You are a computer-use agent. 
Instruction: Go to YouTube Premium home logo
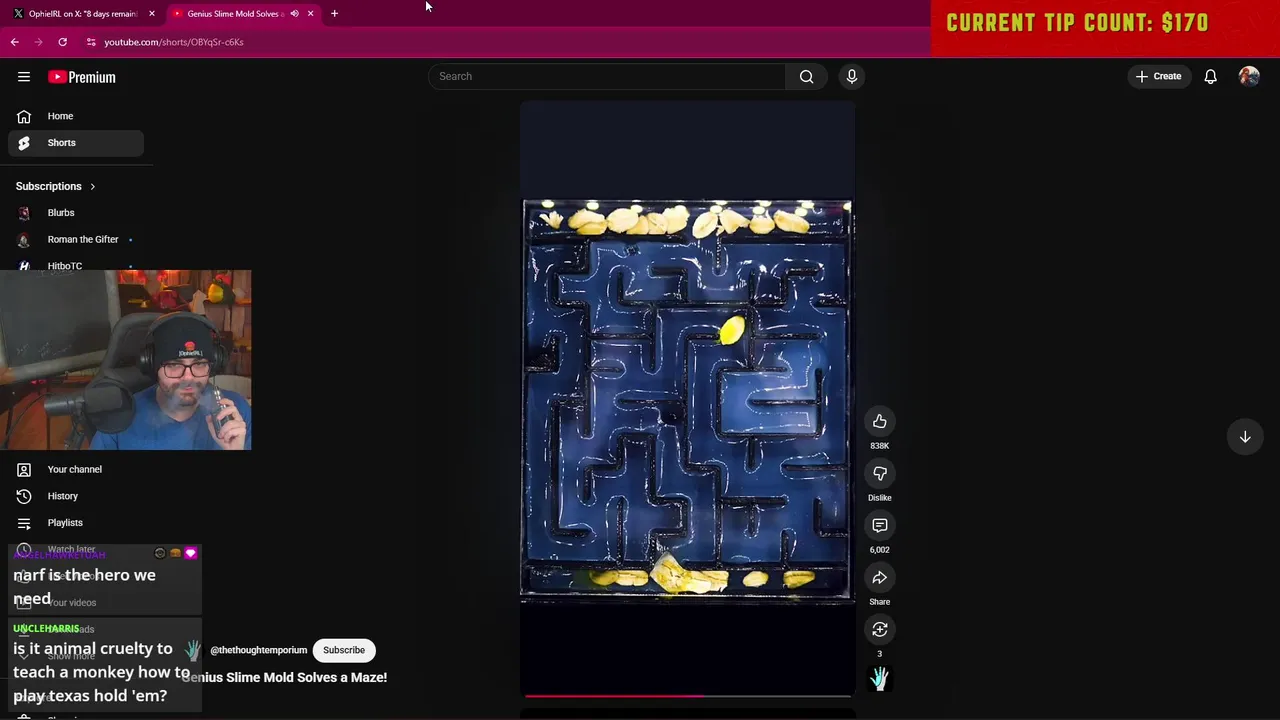pyautogui.click(x=82, y=77)
